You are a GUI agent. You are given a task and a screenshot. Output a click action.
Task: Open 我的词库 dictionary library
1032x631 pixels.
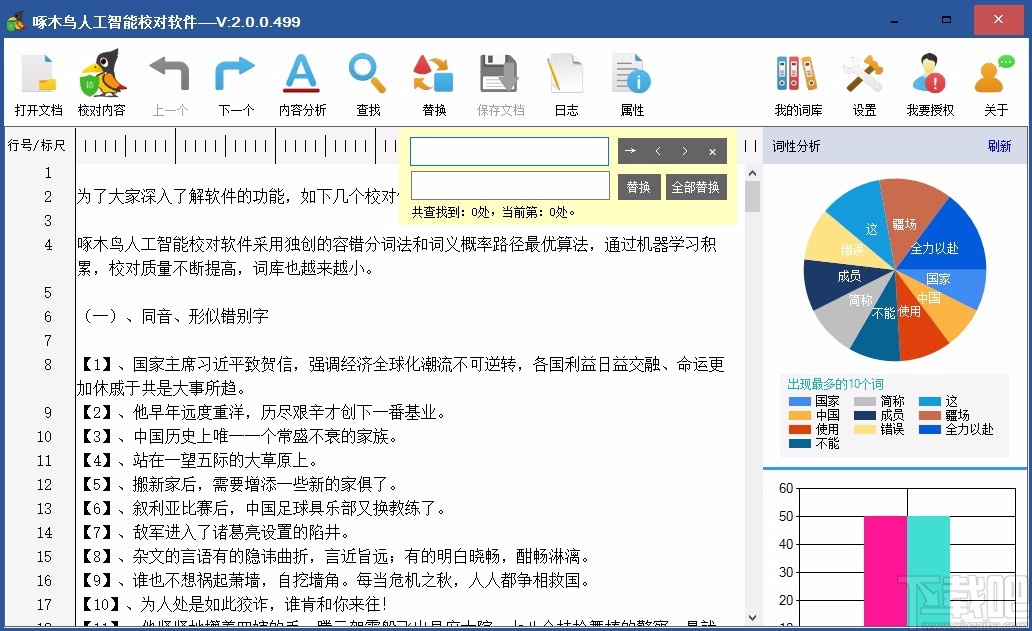[797, 83]
